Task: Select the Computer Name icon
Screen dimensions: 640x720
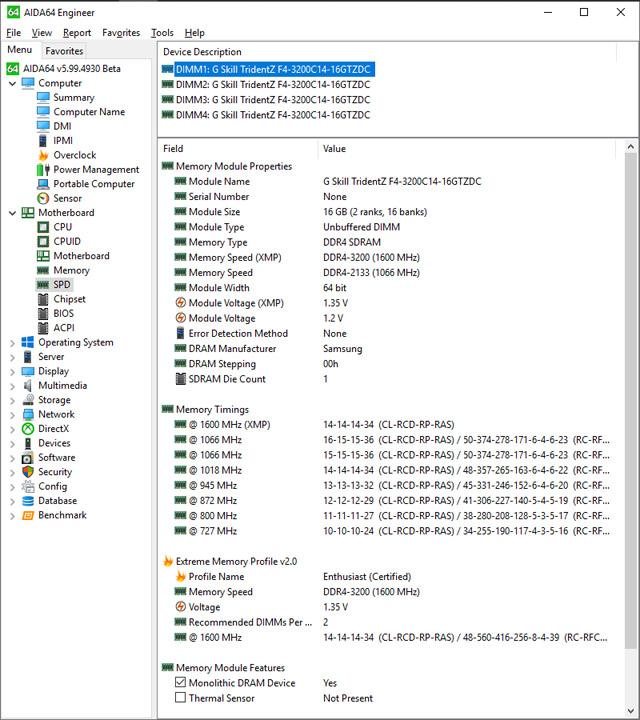Action: pos(43,112)
